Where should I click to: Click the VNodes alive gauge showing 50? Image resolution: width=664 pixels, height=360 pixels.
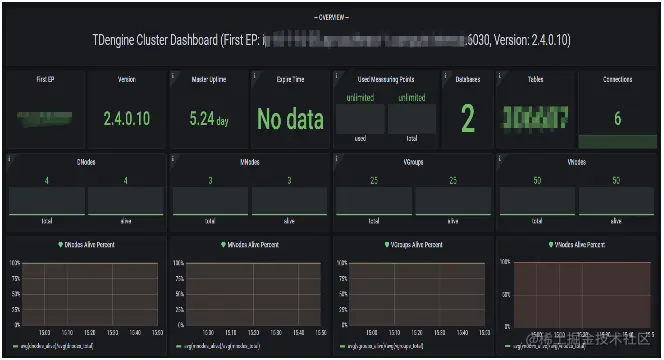tap(616, 201)
